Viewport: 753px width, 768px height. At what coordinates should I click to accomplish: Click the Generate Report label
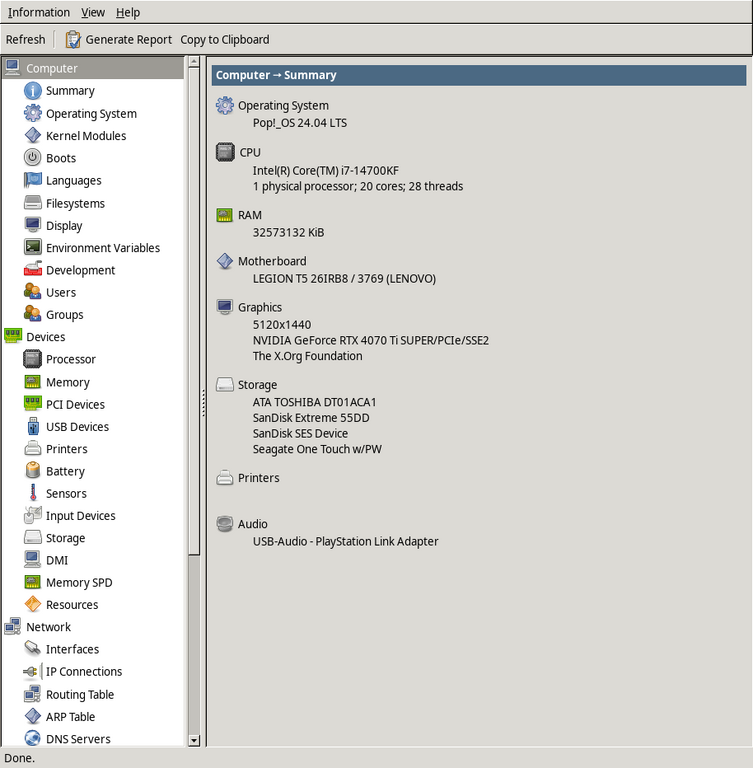128,40
